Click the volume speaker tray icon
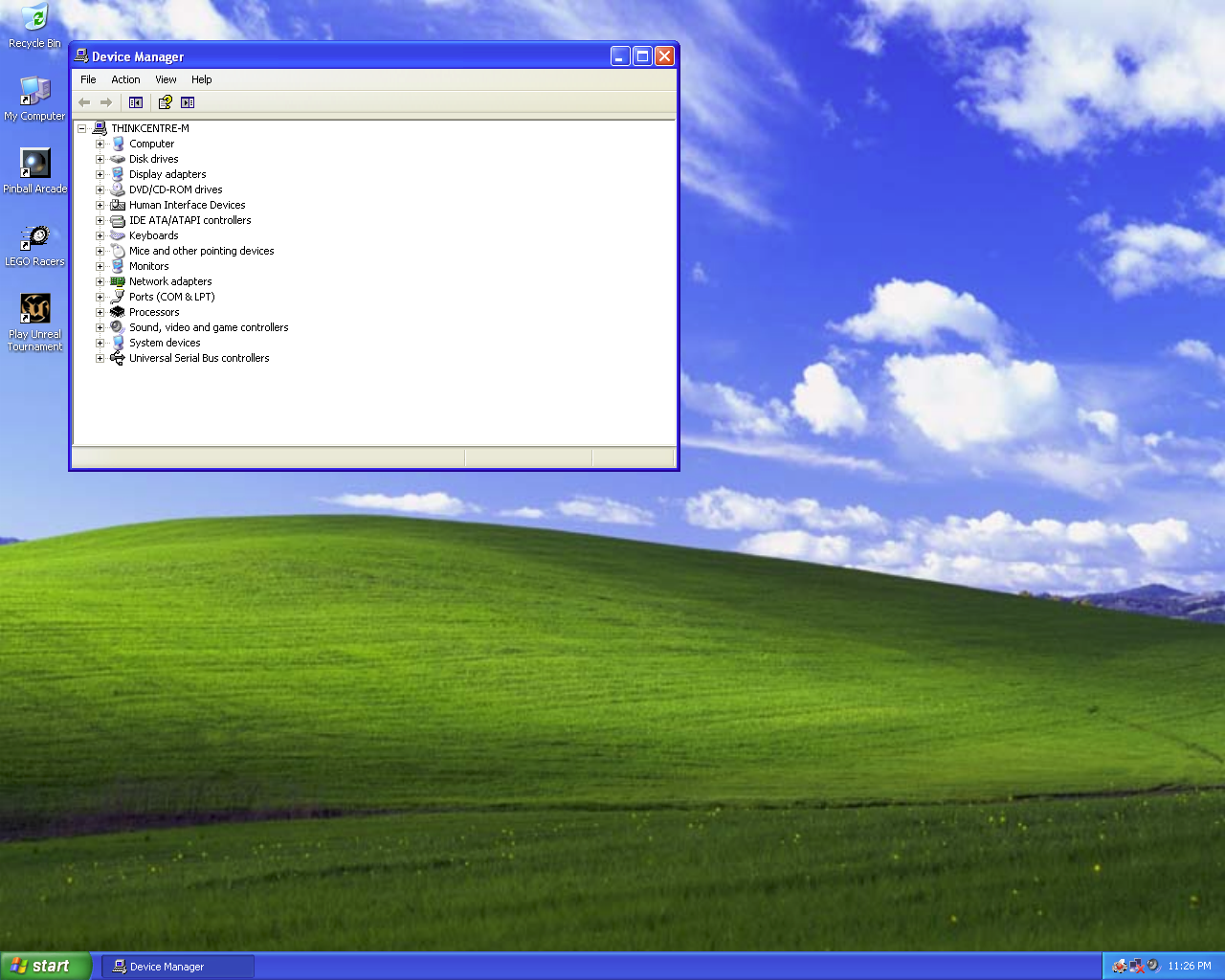1225x980 pixels. [x=1153, y=966]
